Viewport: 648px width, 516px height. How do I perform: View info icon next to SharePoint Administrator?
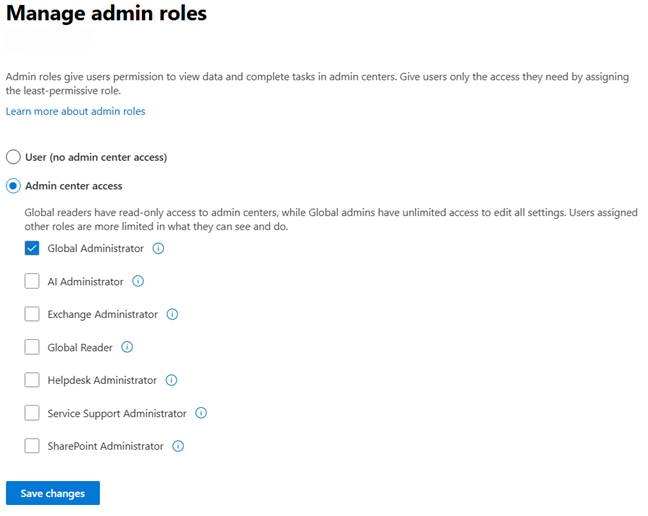point(178,446)
